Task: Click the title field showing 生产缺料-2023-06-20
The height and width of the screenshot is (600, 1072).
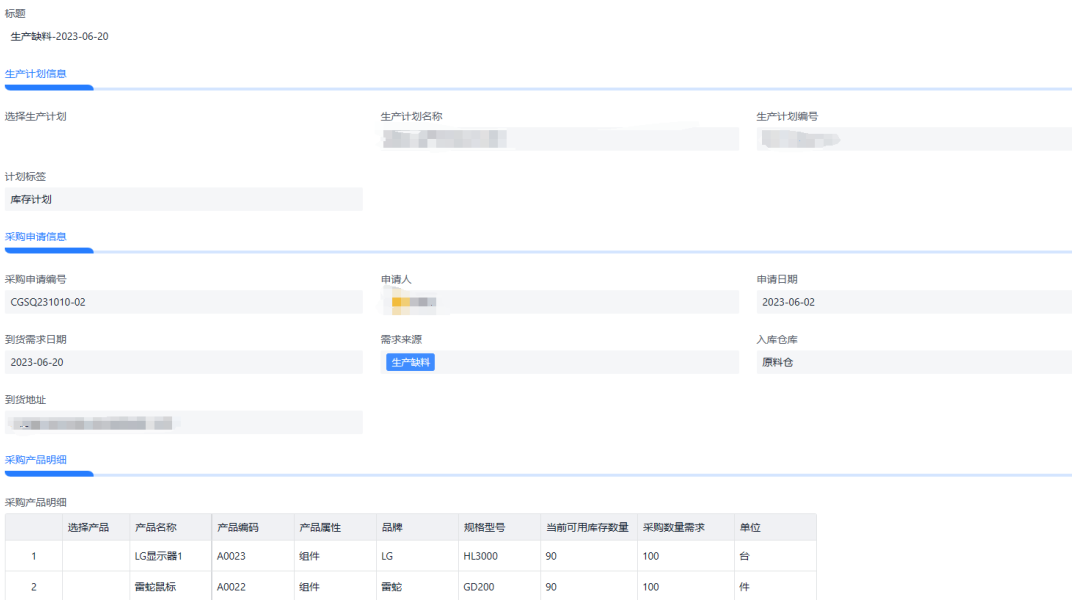Action: point(60,37)
